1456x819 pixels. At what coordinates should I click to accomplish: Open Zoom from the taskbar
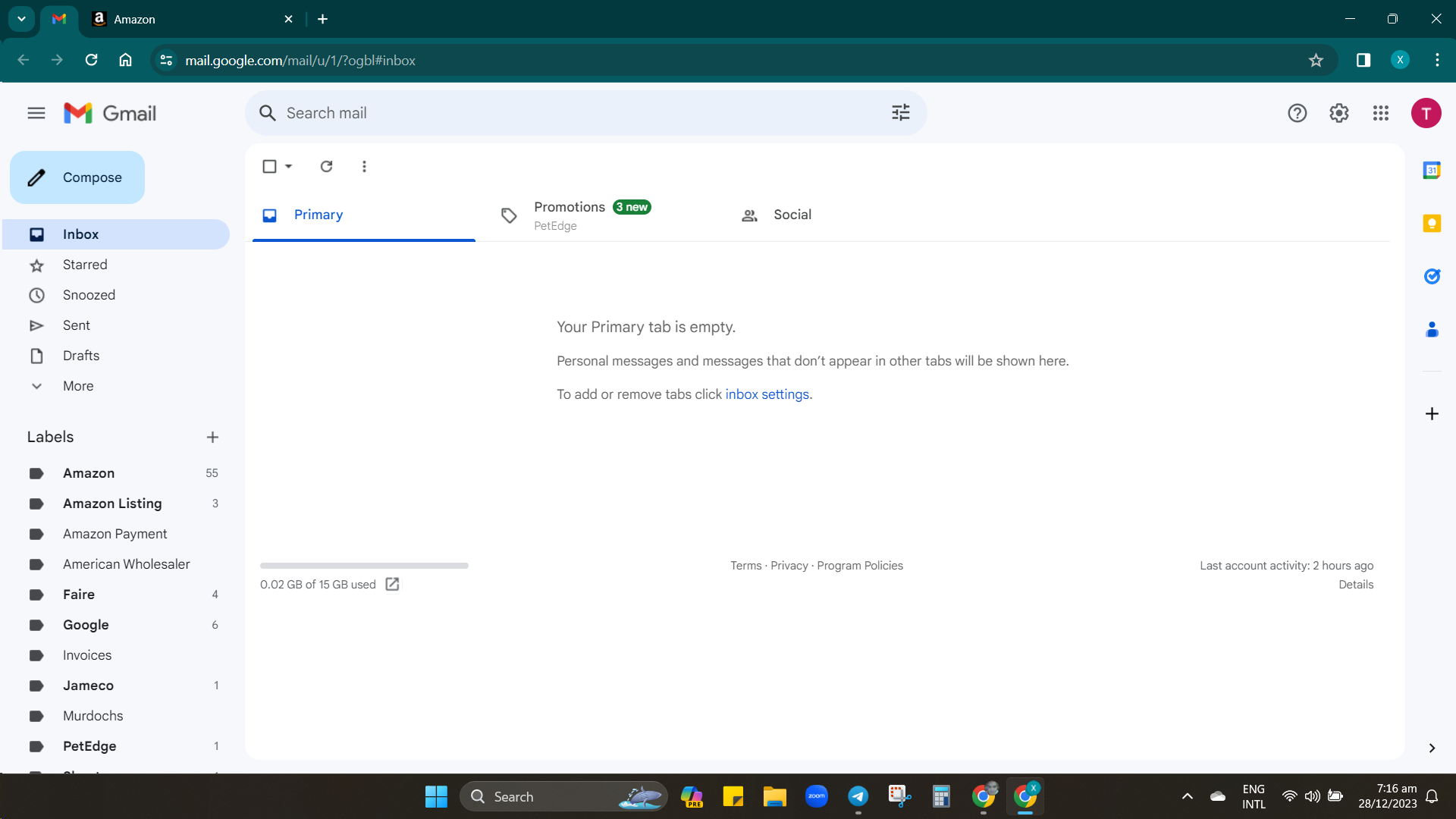[x=816, y=796]
